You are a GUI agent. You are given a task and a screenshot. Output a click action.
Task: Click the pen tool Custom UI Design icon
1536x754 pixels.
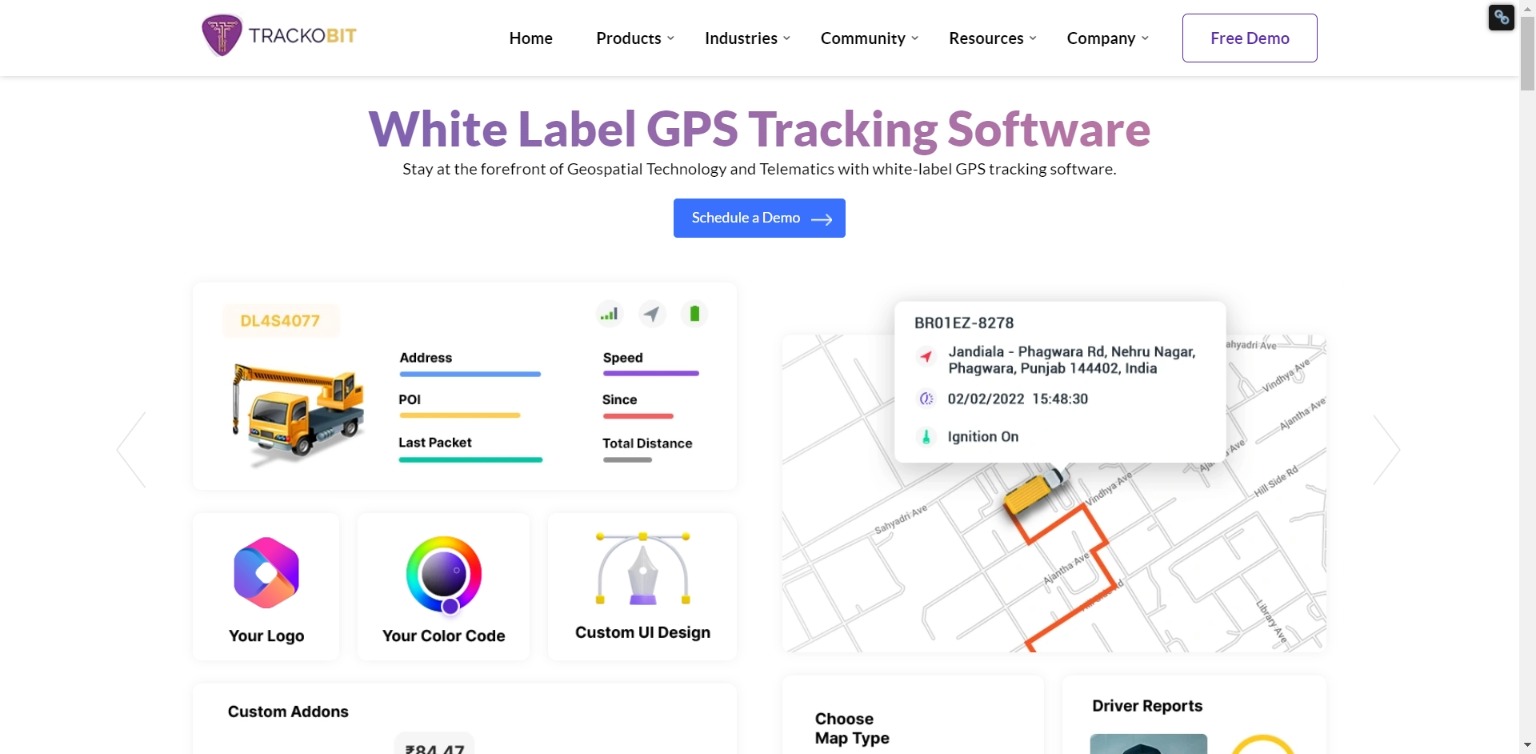643,569
